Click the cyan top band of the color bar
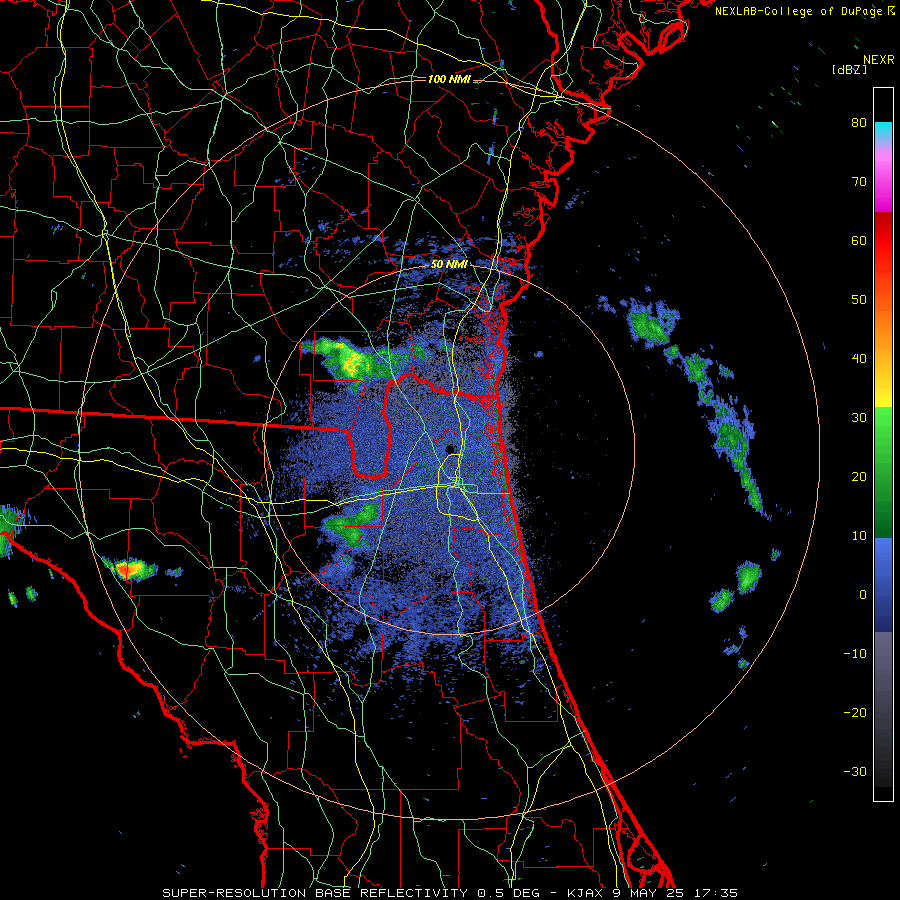The height and width of the screenshot is (900, 900). coord(883,132)
